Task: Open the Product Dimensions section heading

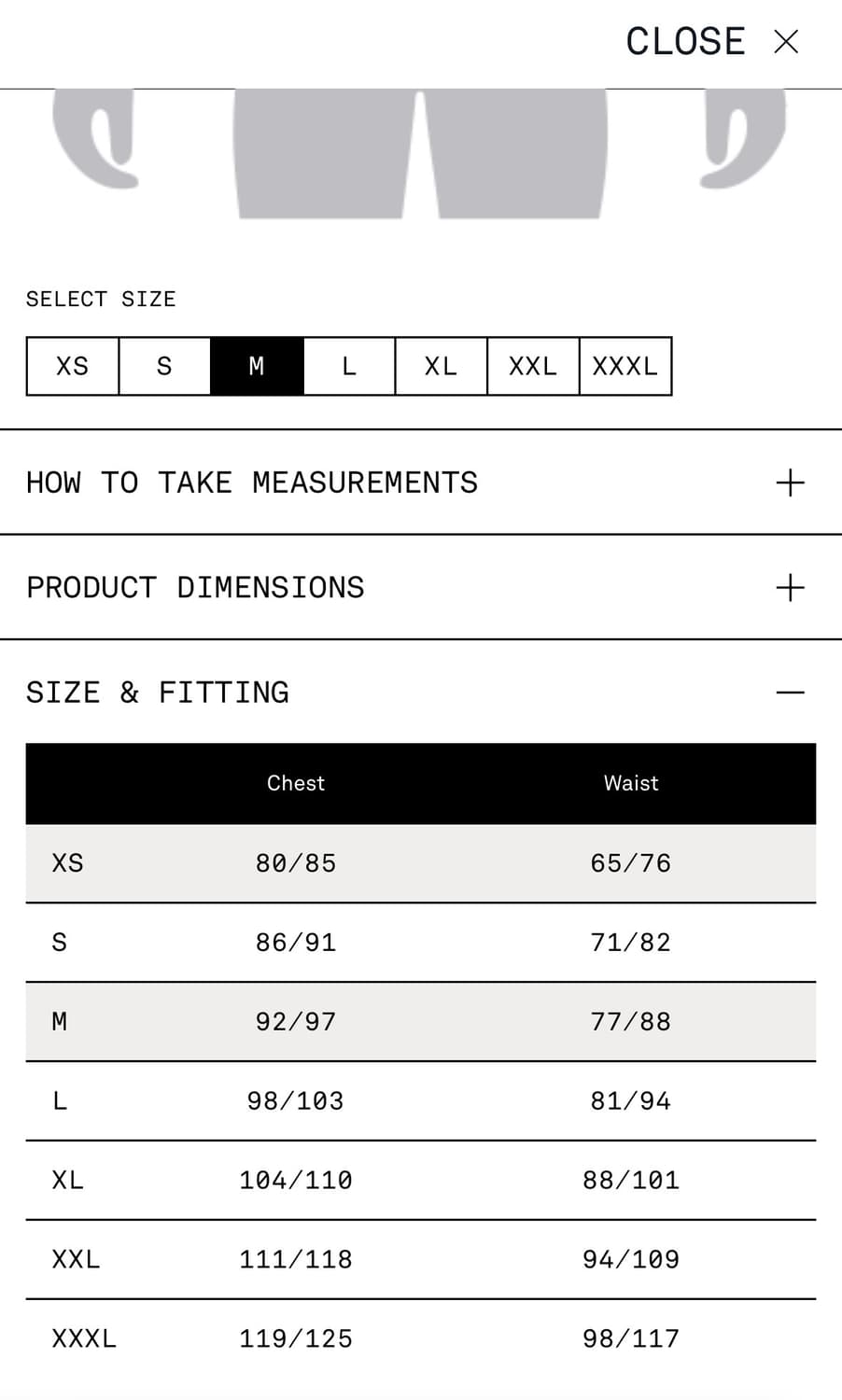Action: (195, 588)
